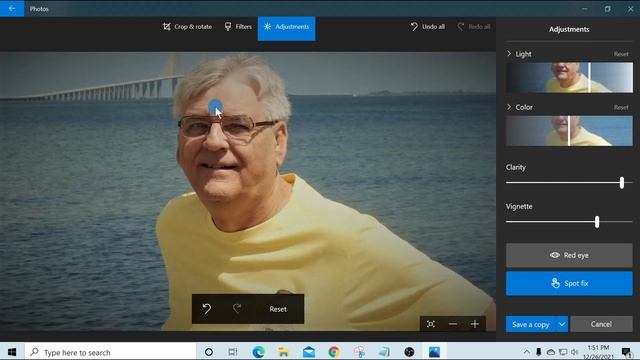Launch Google Chrome from the taskbar
Screen dimensions: 640x360
pyautogui.click(x=333, y=352)
